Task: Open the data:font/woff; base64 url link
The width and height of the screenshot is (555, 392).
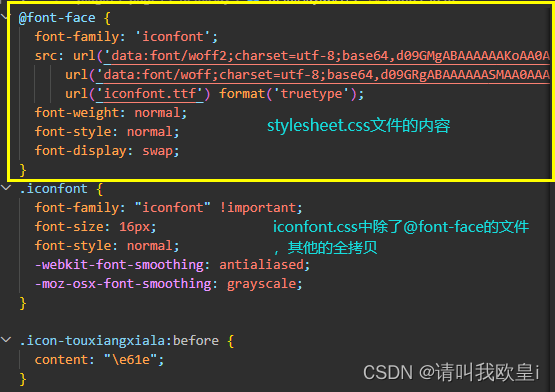Action: click(322, 75)
